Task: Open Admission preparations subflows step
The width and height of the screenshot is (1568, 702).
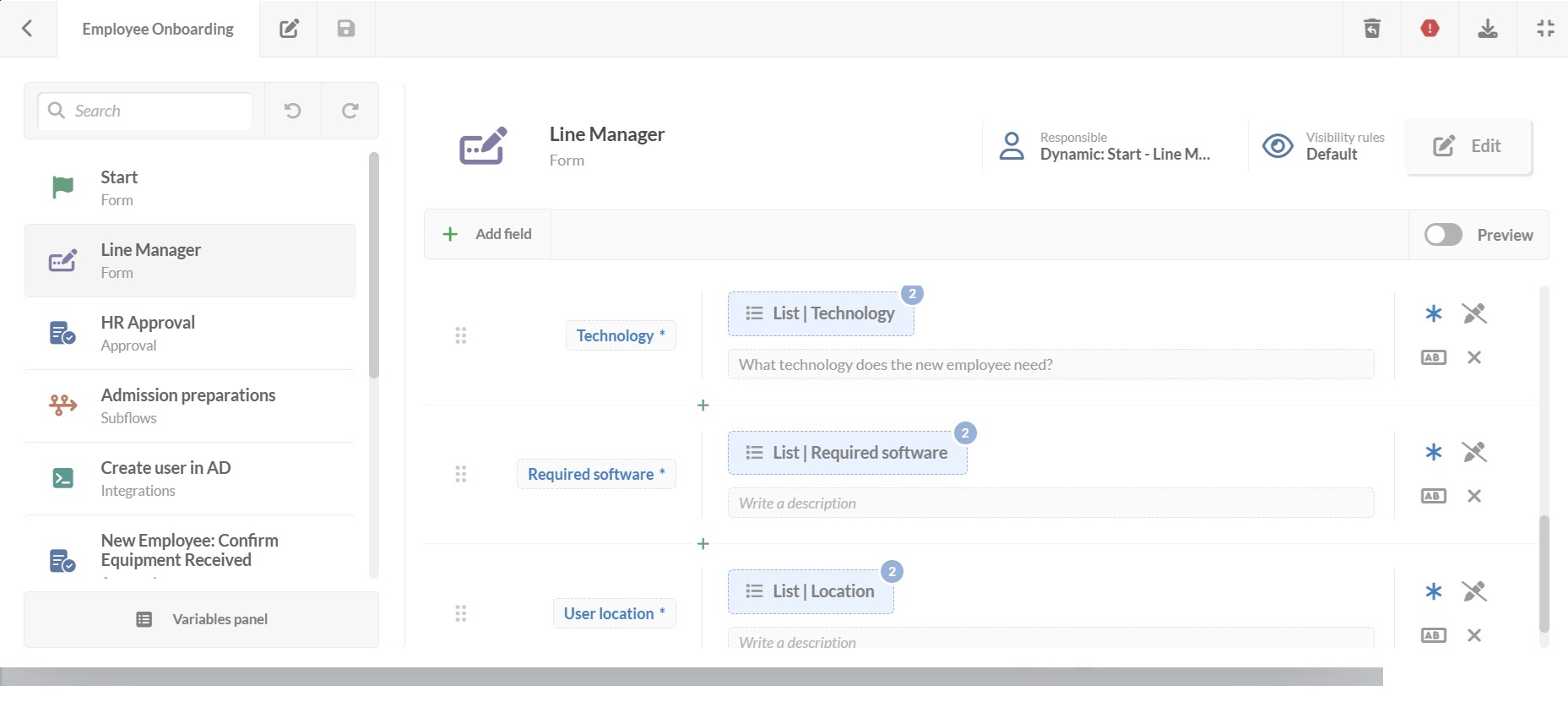Action: [x=190, y=405]
